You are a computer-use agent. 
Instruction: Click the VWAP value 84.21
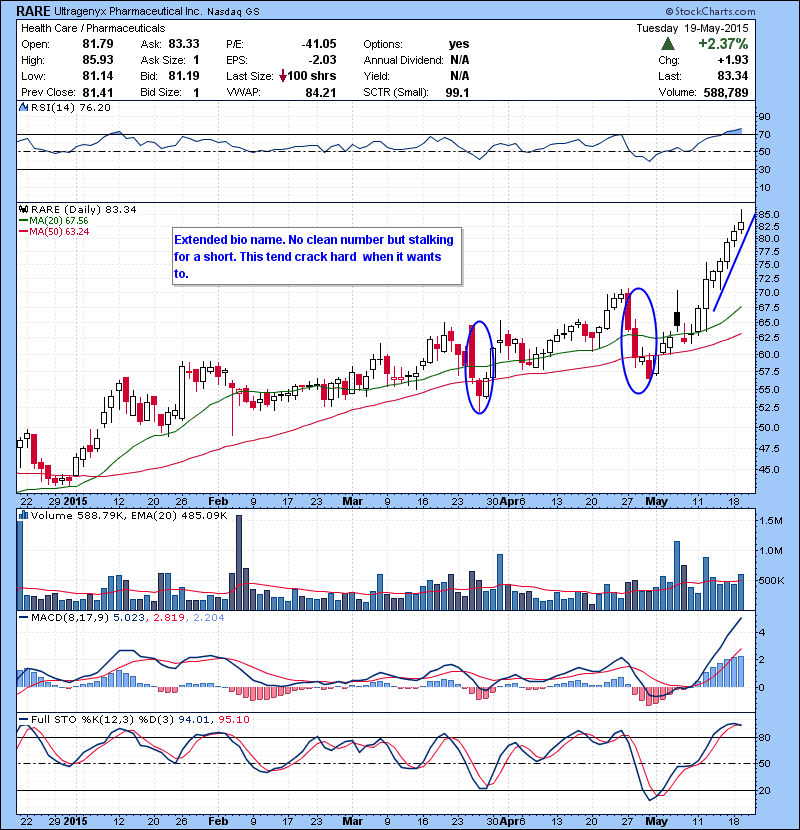click(x=321, y=93)
